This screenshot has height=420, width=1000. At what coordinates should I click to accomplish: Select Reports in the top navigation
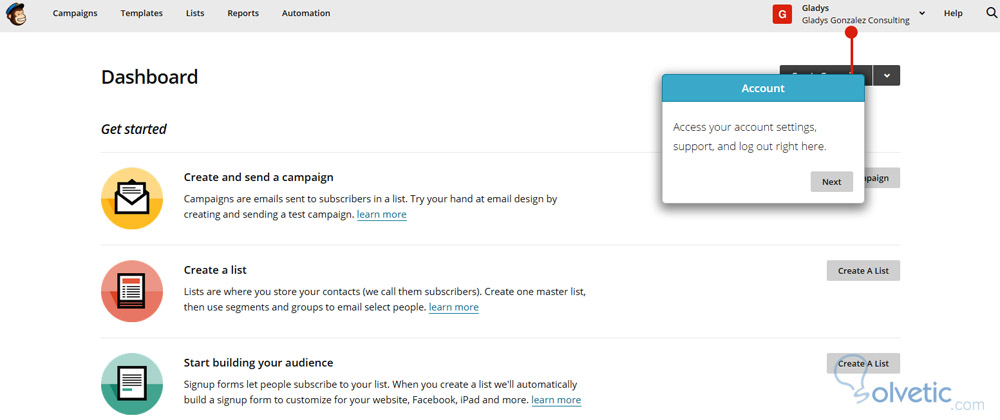click(x=243, y=14)
